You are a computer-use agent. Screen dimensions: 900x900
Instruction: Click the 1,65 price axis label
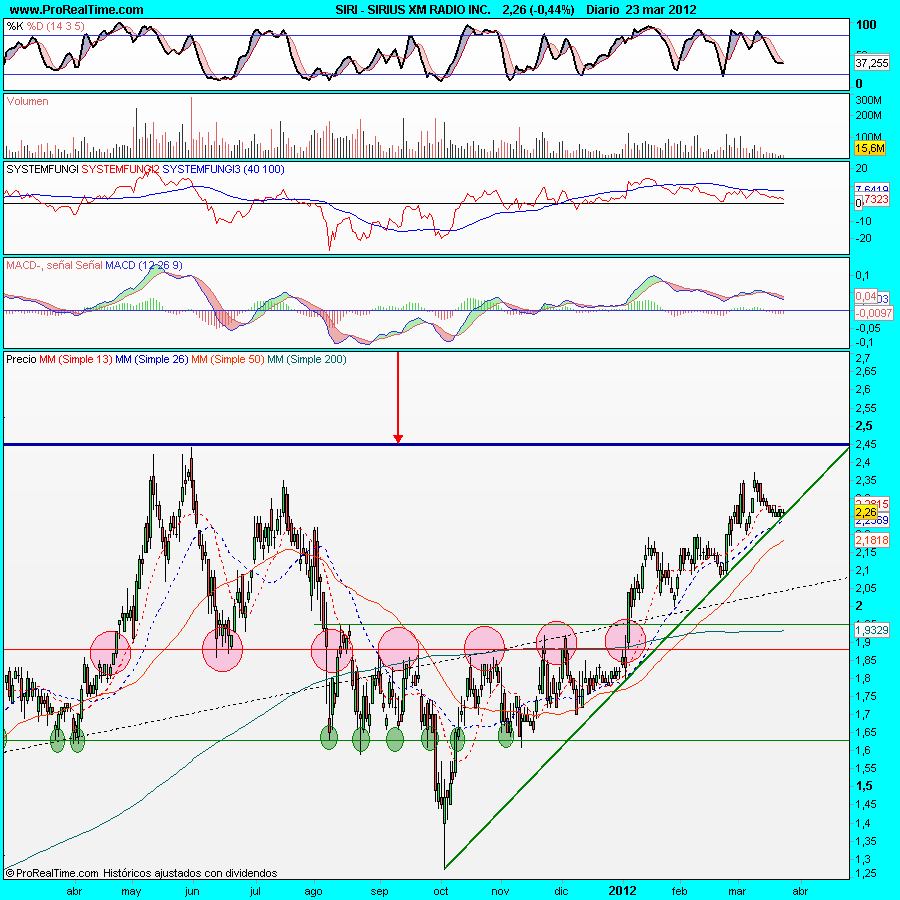[866, 732]
